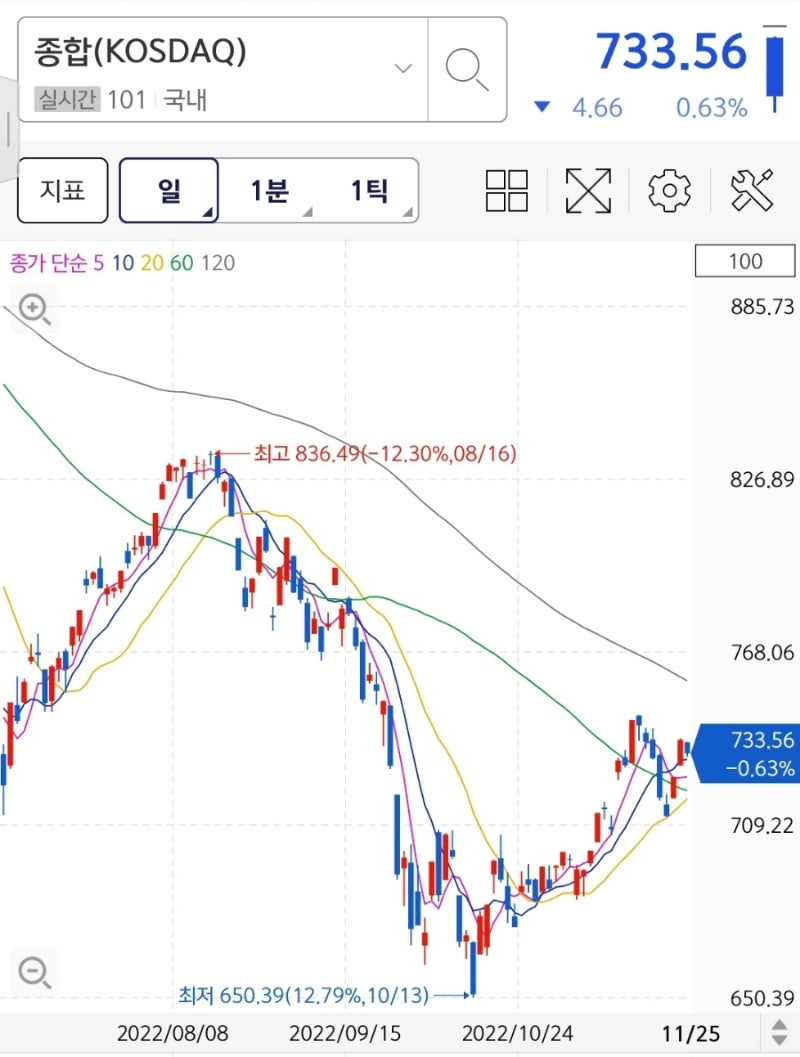The width and height of the screenshot is (800, 1057).
Task: Click the price change value 4.66
Action: tap(597, 108)
